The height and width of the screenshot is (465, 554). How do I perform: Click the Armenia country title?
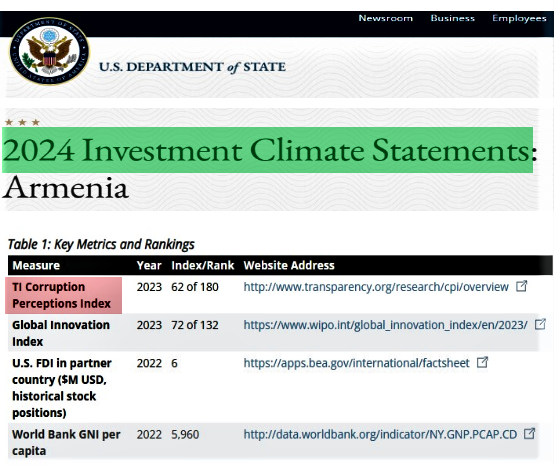tap(66, 187)
